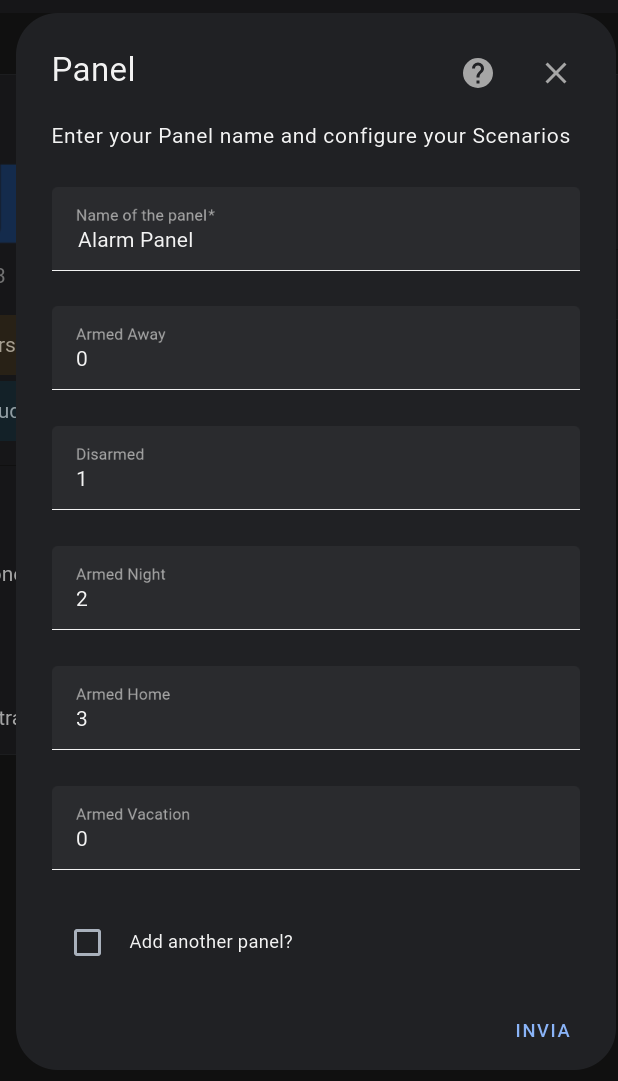The image size is (618, 1081).
Task: Click the brown 'rs' badge at left edge
Action: point(7,346)
